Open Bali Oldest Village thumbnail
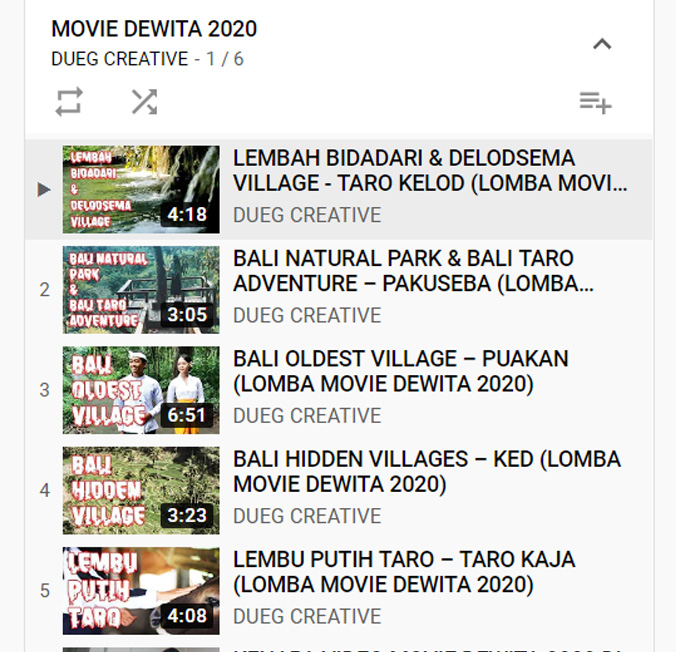This screenshot has width=676, height=652. pos(141,390)
